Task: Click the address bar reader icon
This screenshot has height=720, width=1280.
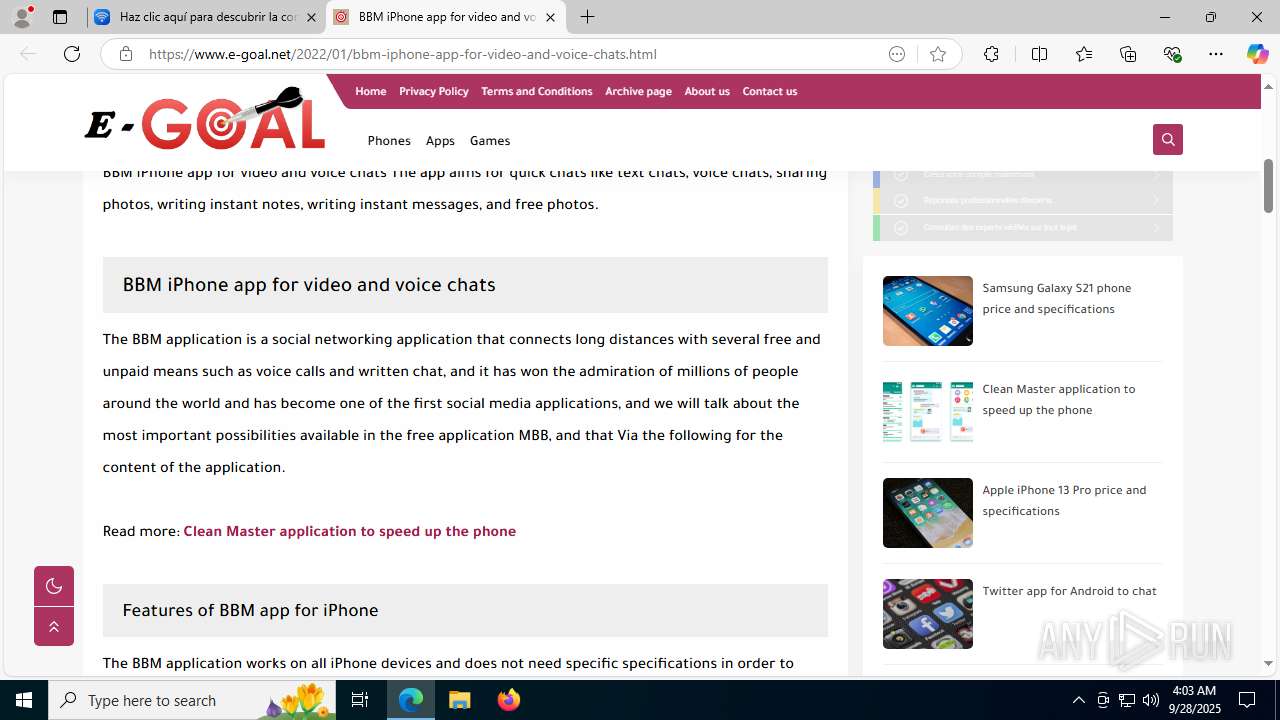Action: point(897,54)
